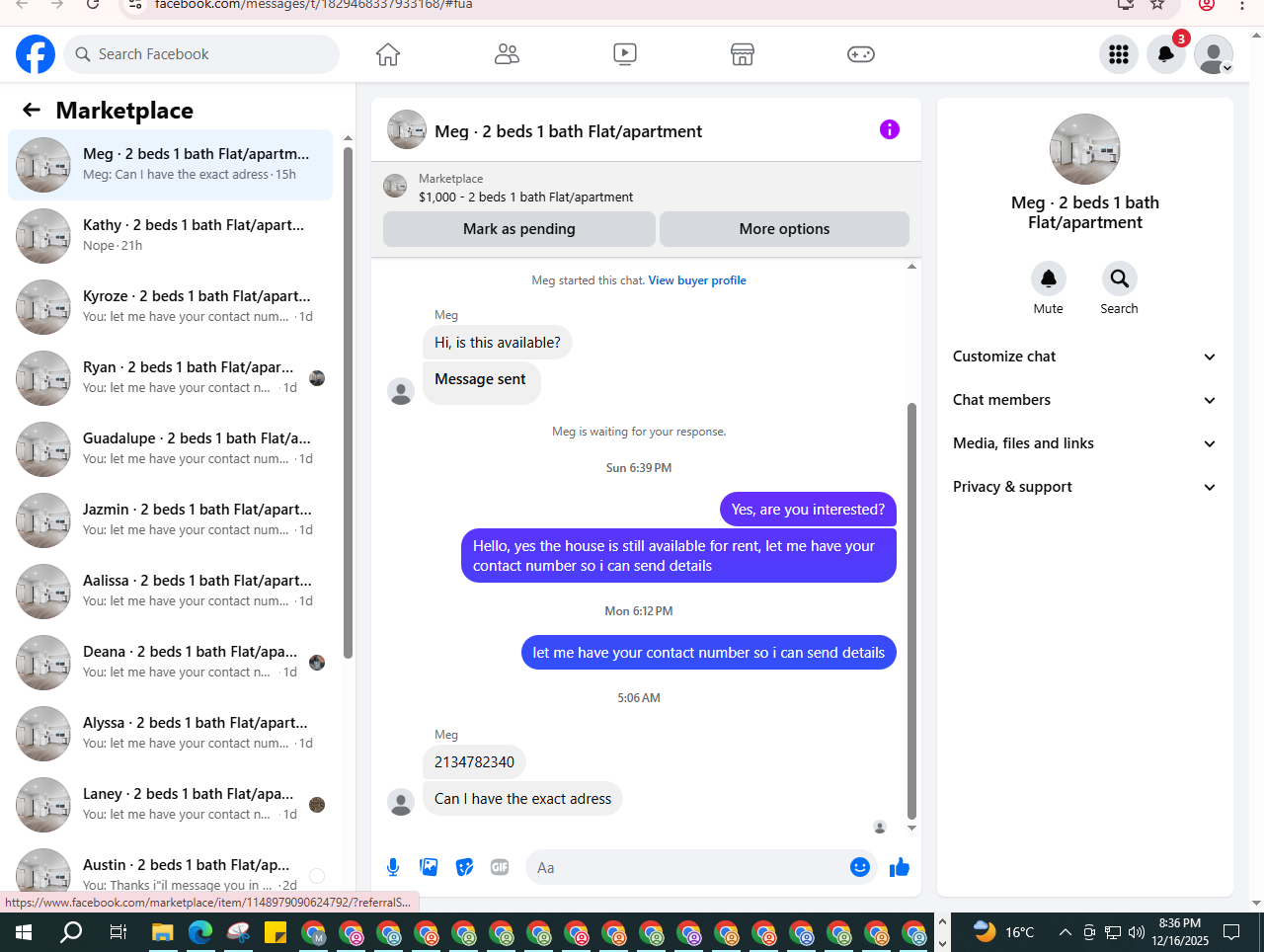The image size is (1264, 952).
Task: Click chat messages scrollbar
Action: 911,612
